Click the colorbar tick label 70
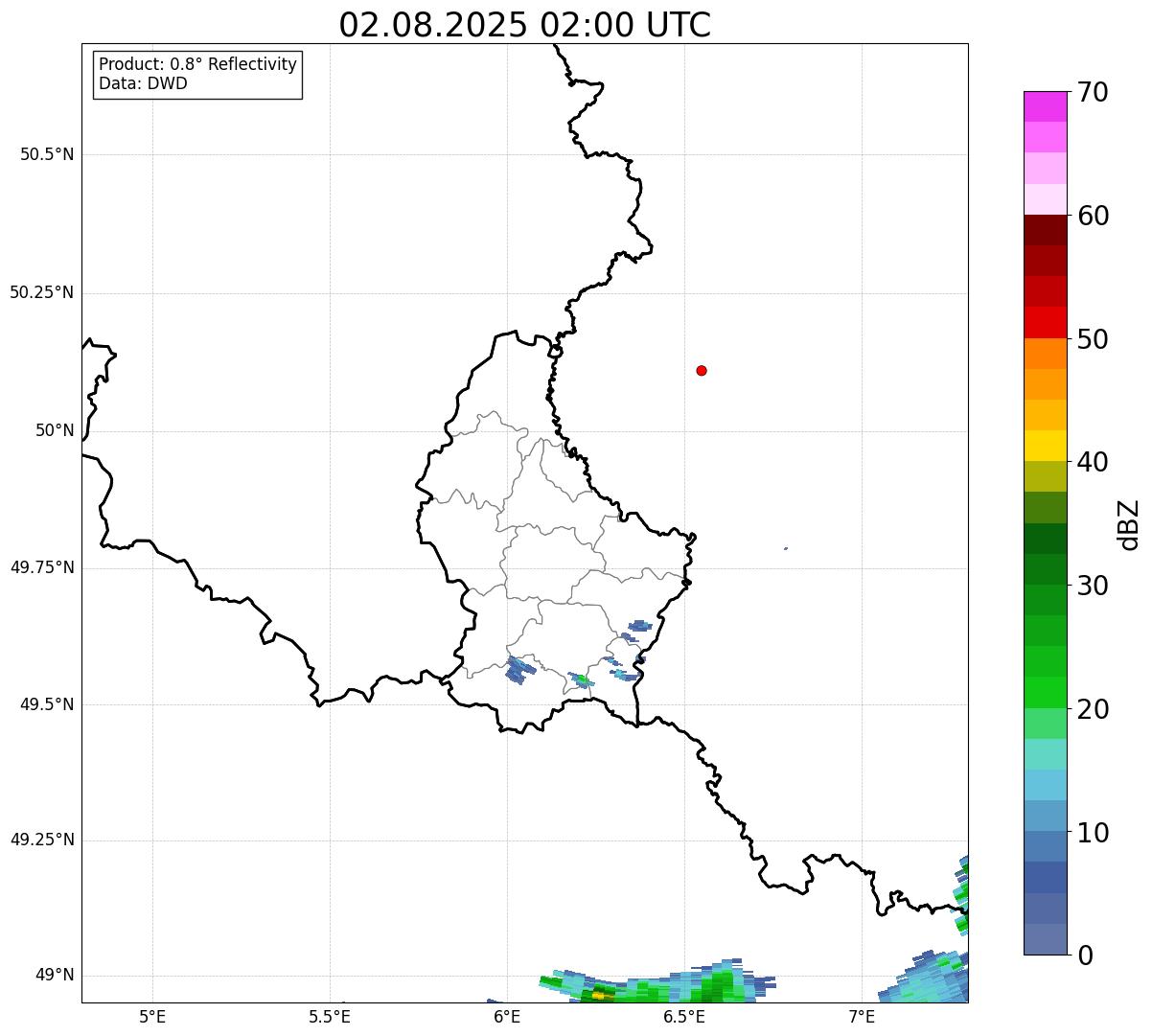Image resolution: width=1152 pixels, height=1036 pixels. click(1093, 92)
